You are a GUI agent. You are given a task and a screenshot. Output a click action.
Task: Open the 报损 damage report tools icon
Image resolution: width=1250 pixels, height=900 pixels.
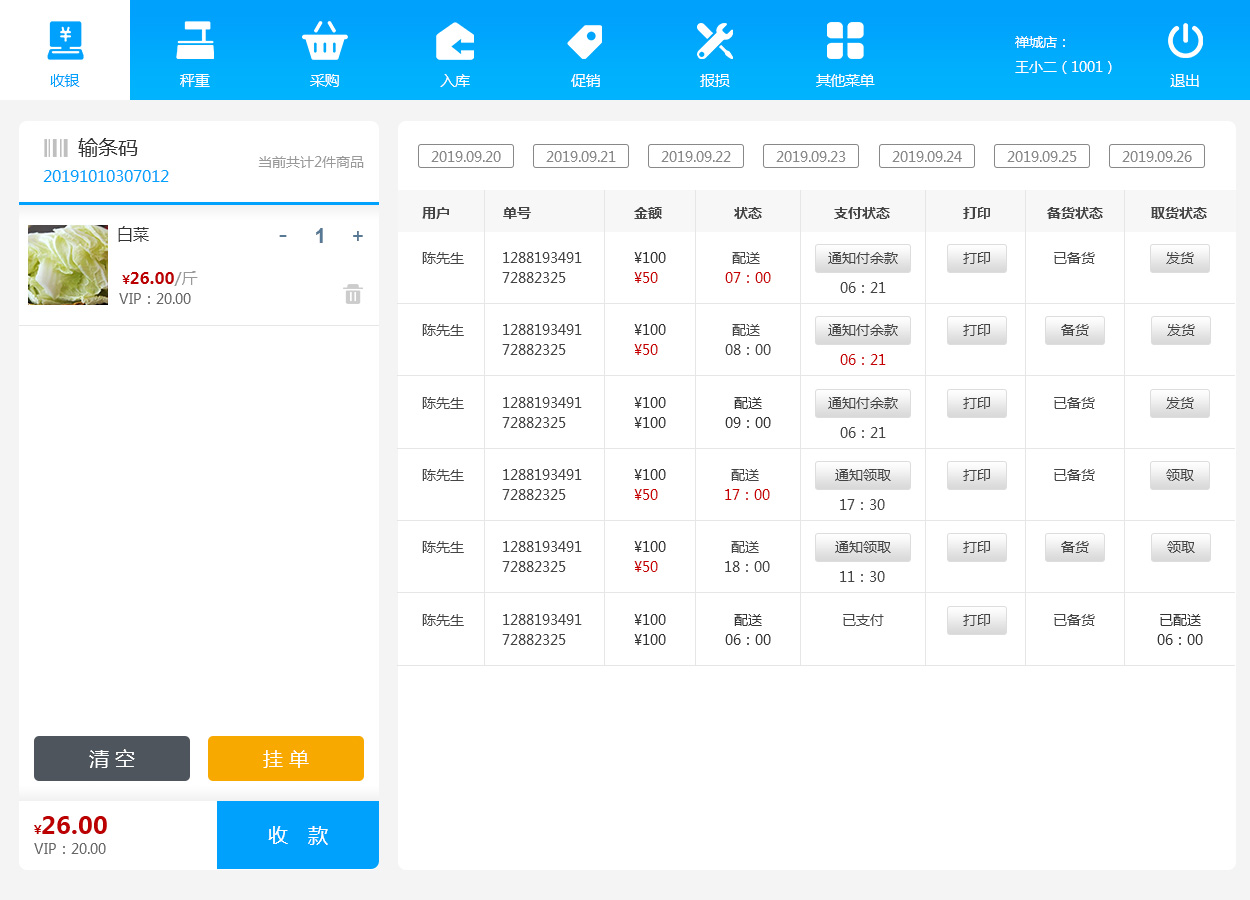[x=715, y=42]
